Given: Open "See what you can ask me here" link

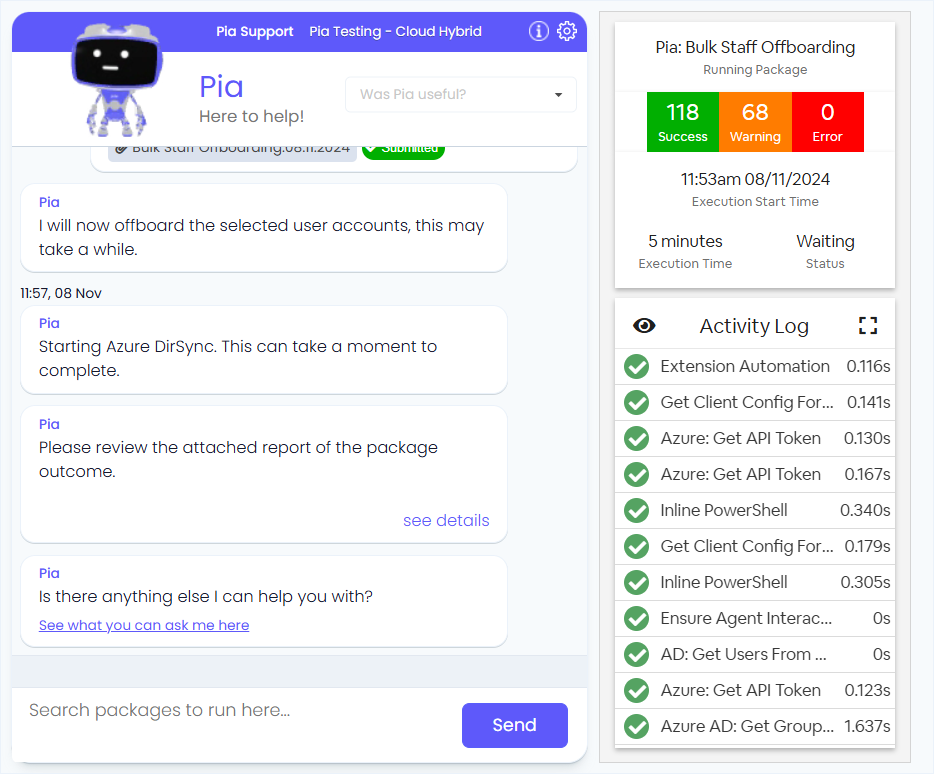Looking at the screenshot, I should pyautogui.click(x=144, y=625).
